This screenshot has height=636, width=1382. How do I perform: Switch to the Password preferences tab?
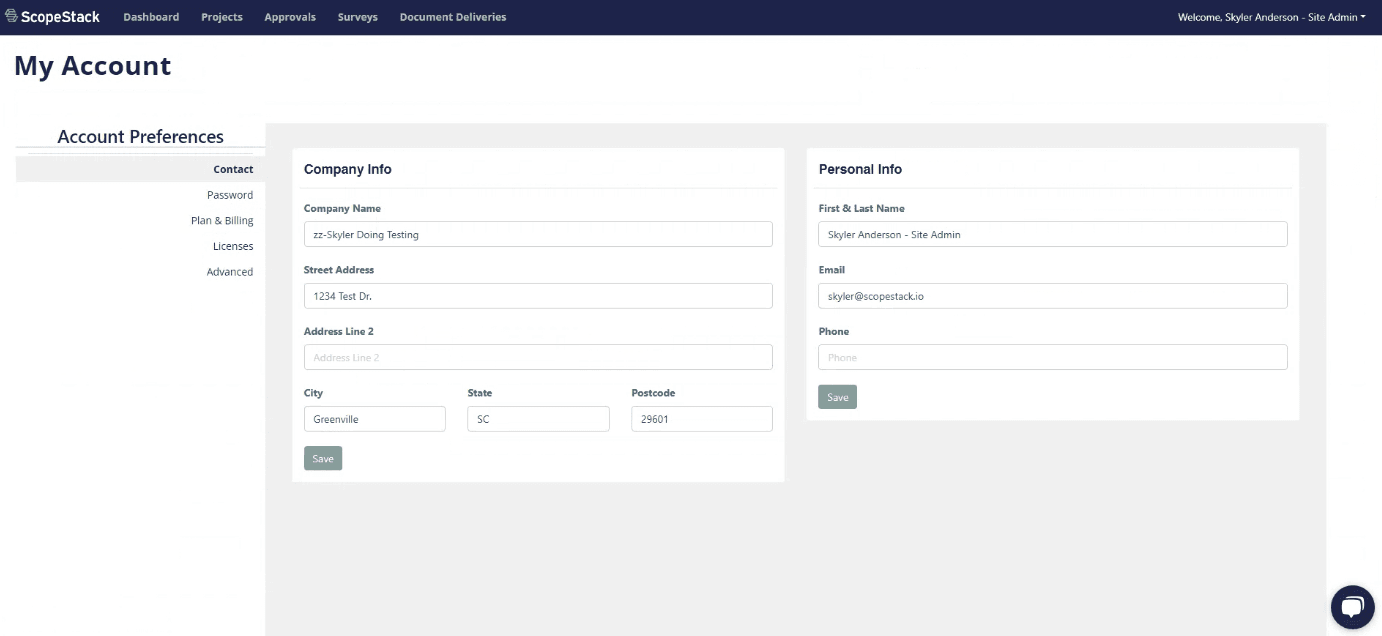point(230,195)
